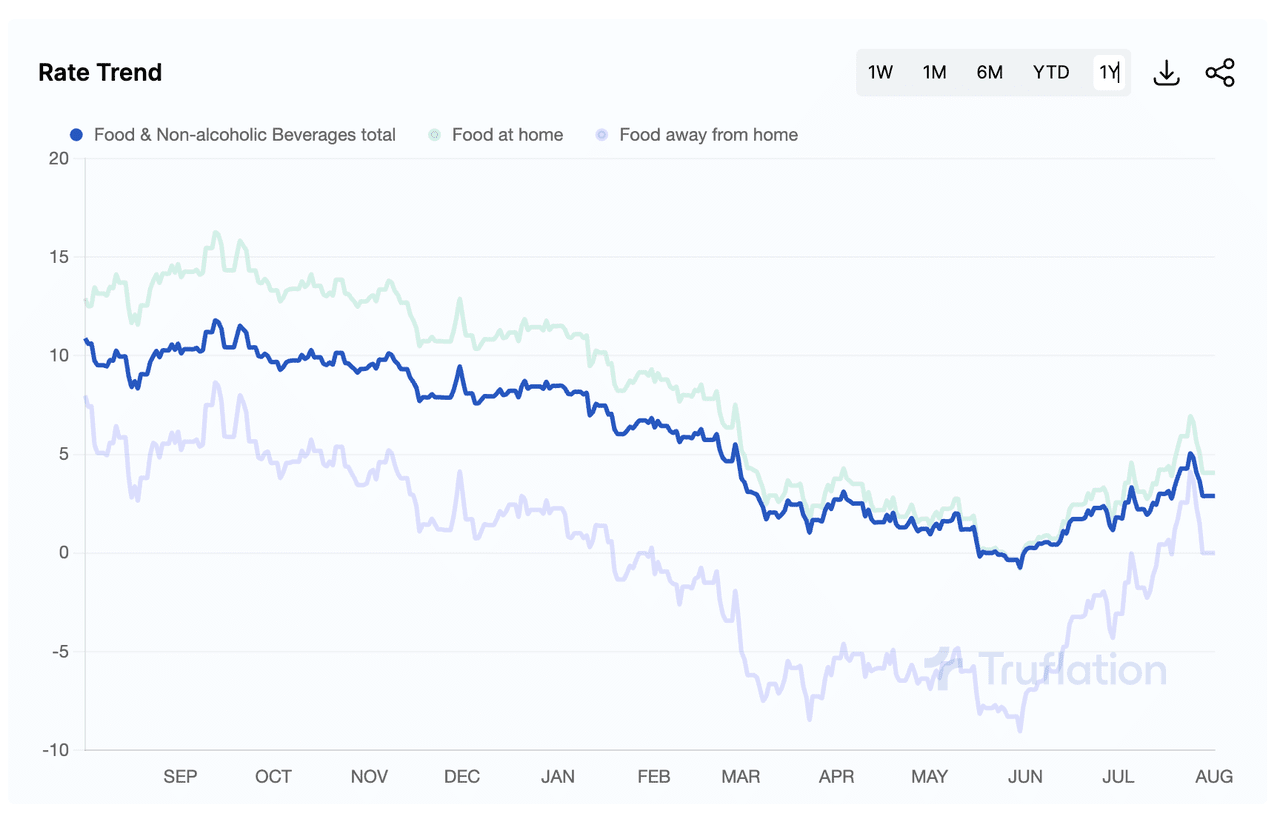Switch to the 1W time range

[x=880, y=72]
